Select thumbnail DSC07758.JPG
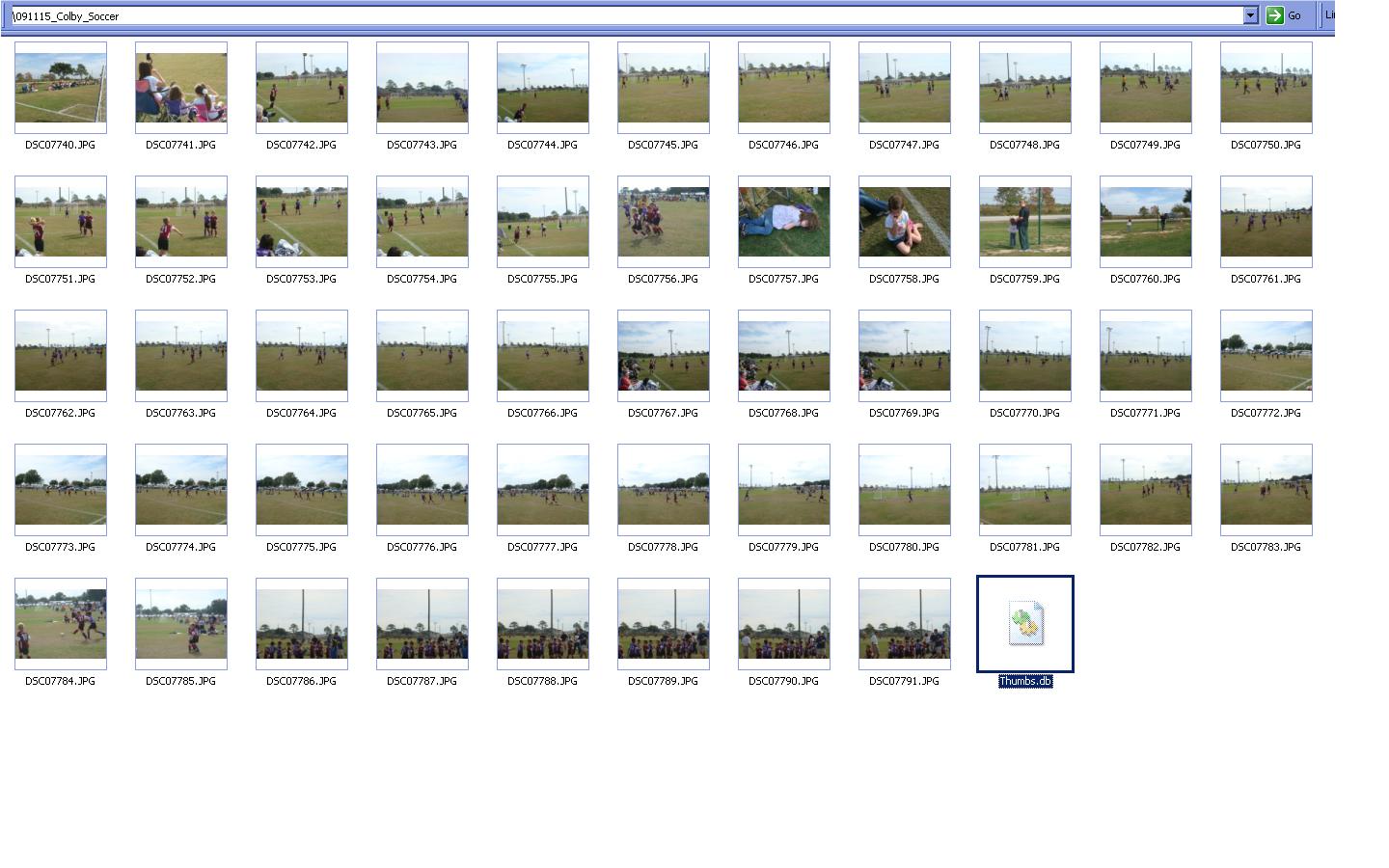Image resolution: width=1389 pixels, height=868 pixels. tap(905, 222)
